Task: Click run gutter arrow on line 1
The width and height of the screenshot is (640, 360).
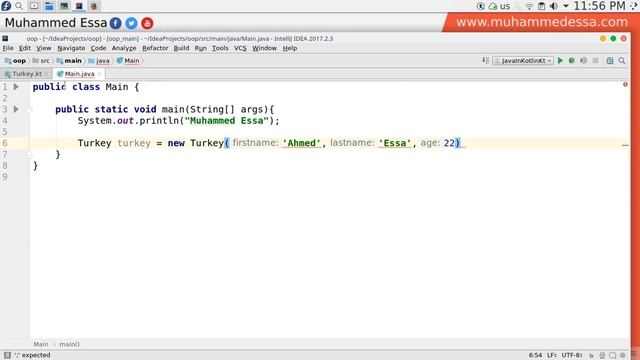Action: tap(16, 87)
